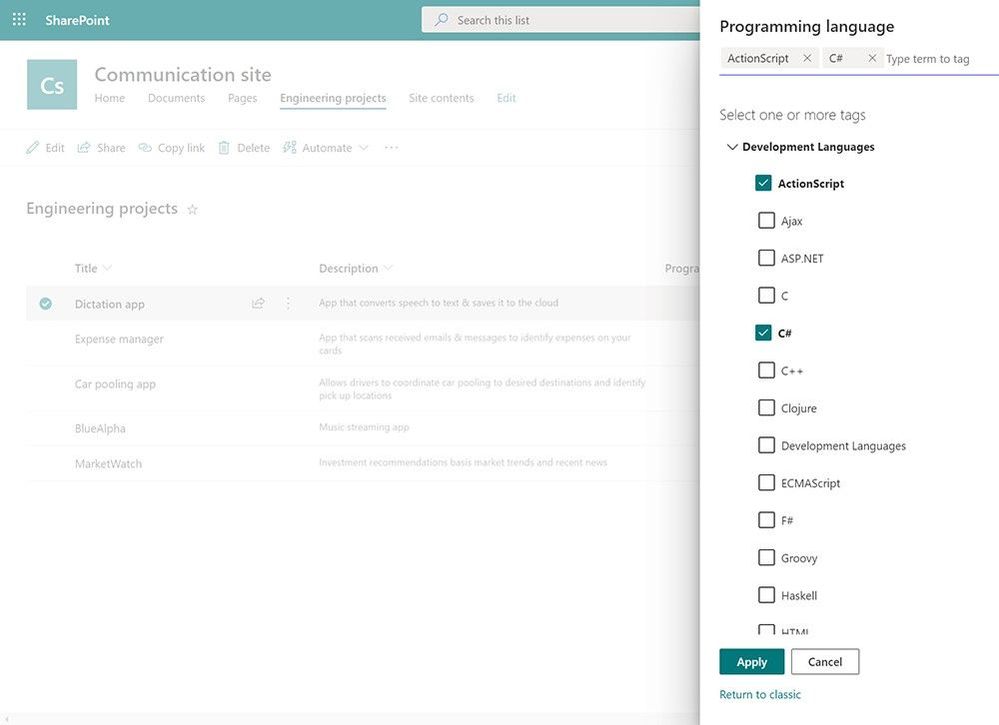Click the Delete trash icon
This screenshot has height=725, width=999.
224,148
